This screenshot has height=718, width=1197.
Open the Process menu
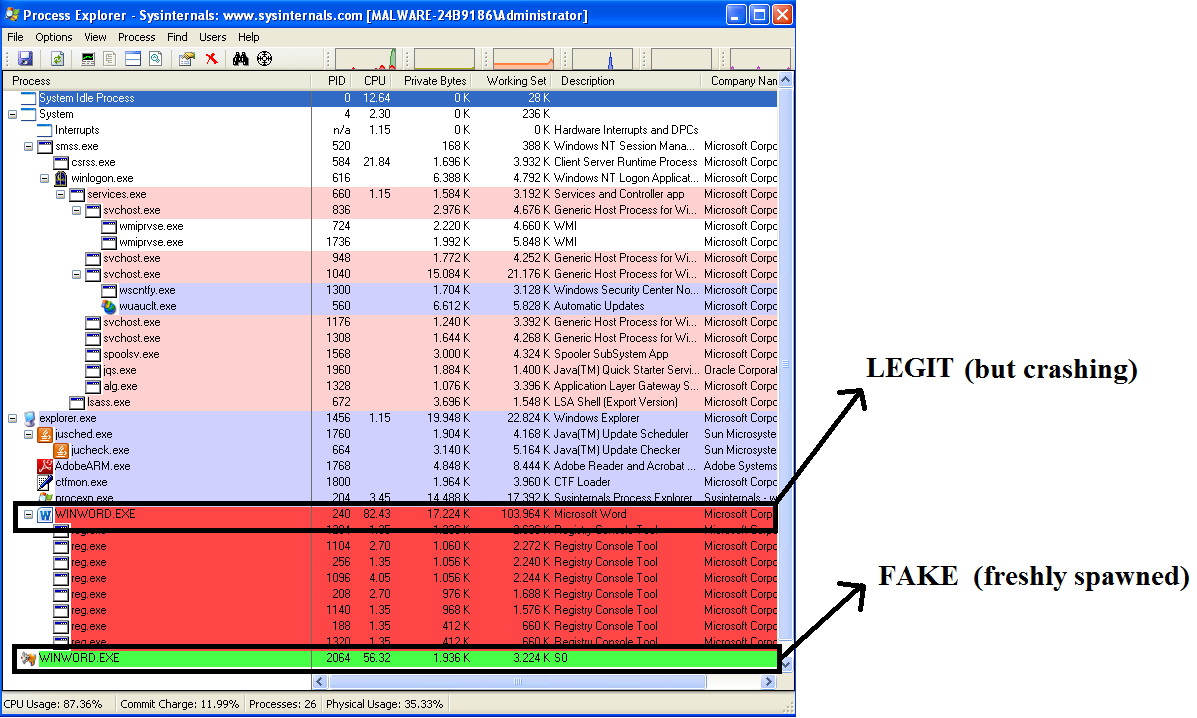tap(137, 37)
